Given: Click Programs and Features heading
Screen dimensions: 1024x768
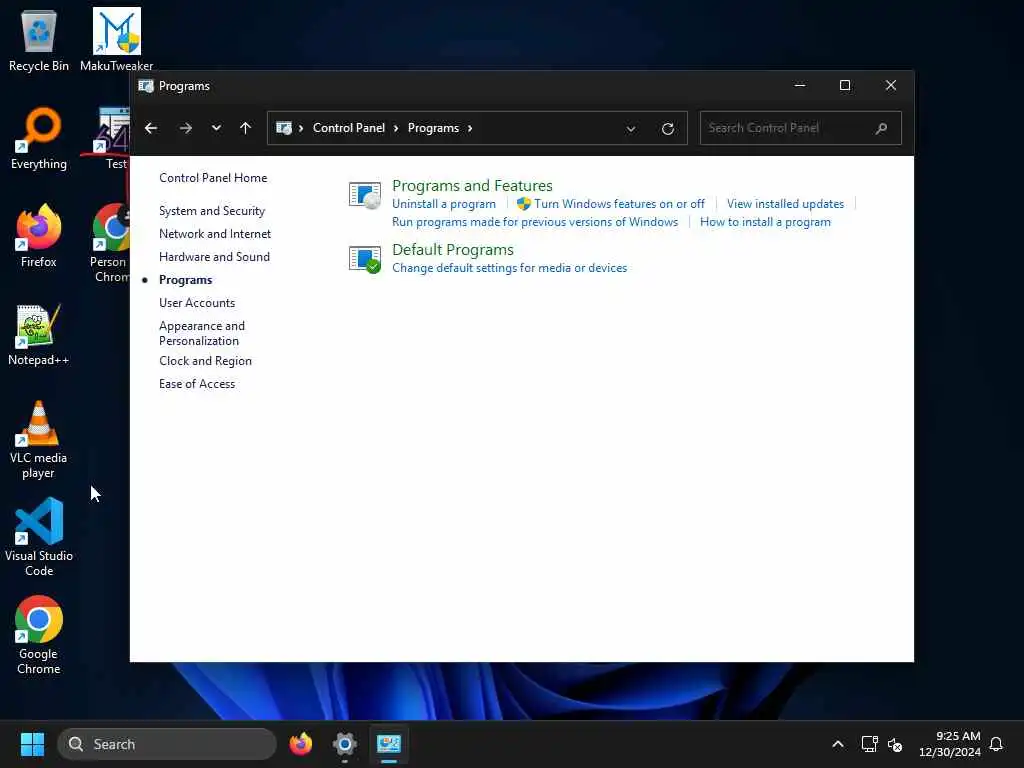Looking at the screenshot, I should 472,185.
